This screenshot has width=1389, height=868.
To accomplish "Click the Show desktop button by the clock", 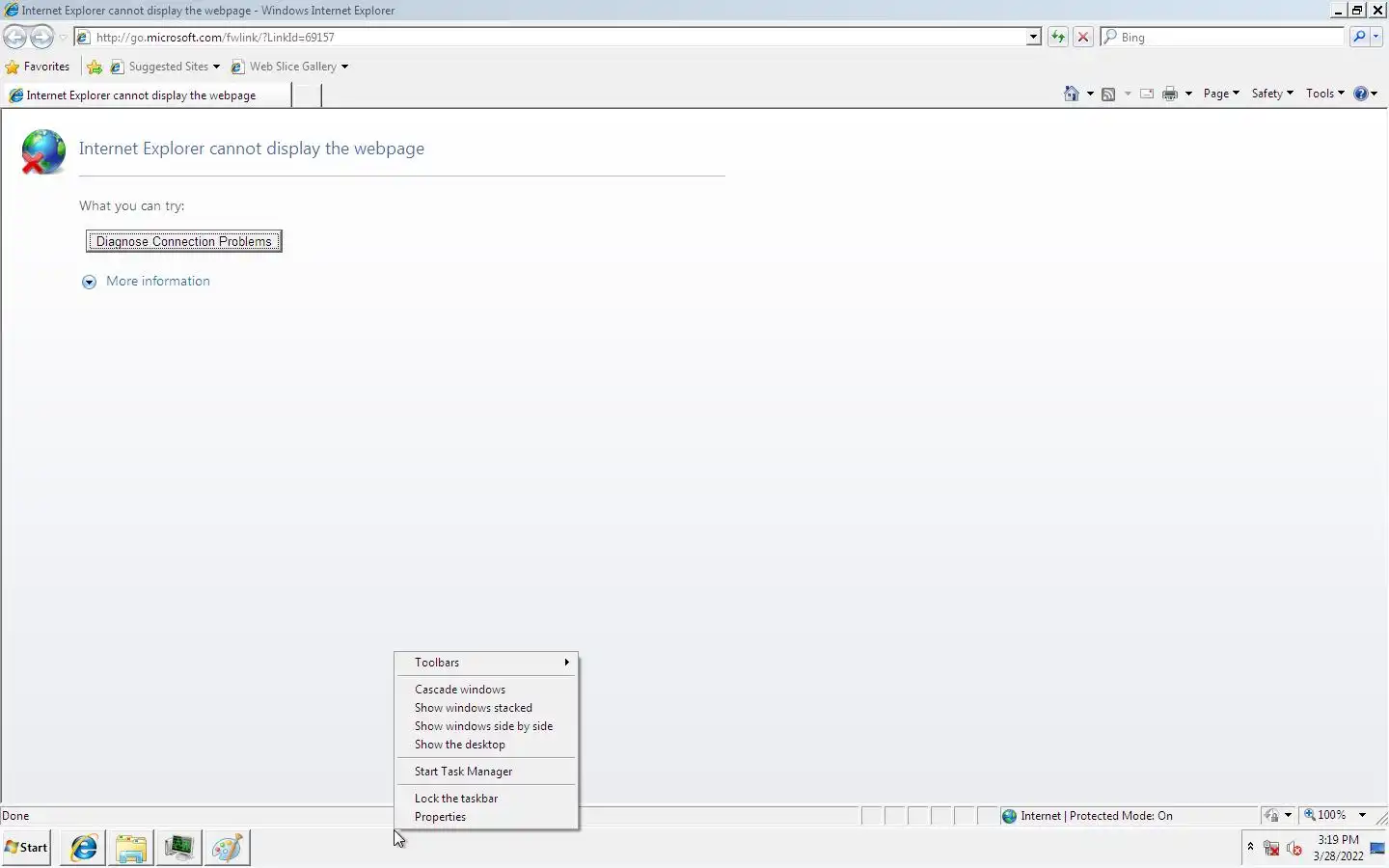I will pyautogui.click(x=1378, y=849).
